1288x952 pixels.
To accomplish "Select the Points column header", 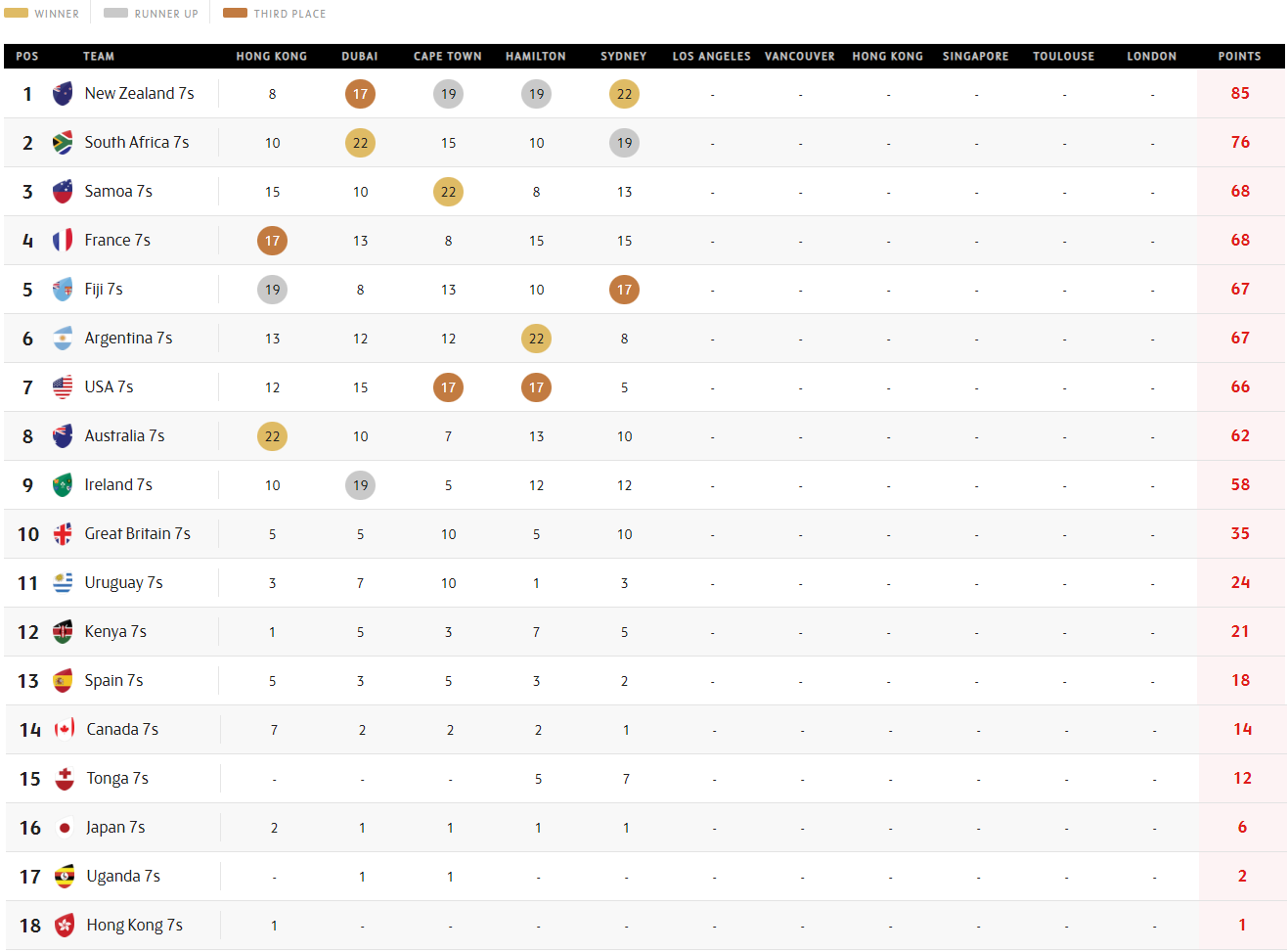I will tap(1239, 57).
